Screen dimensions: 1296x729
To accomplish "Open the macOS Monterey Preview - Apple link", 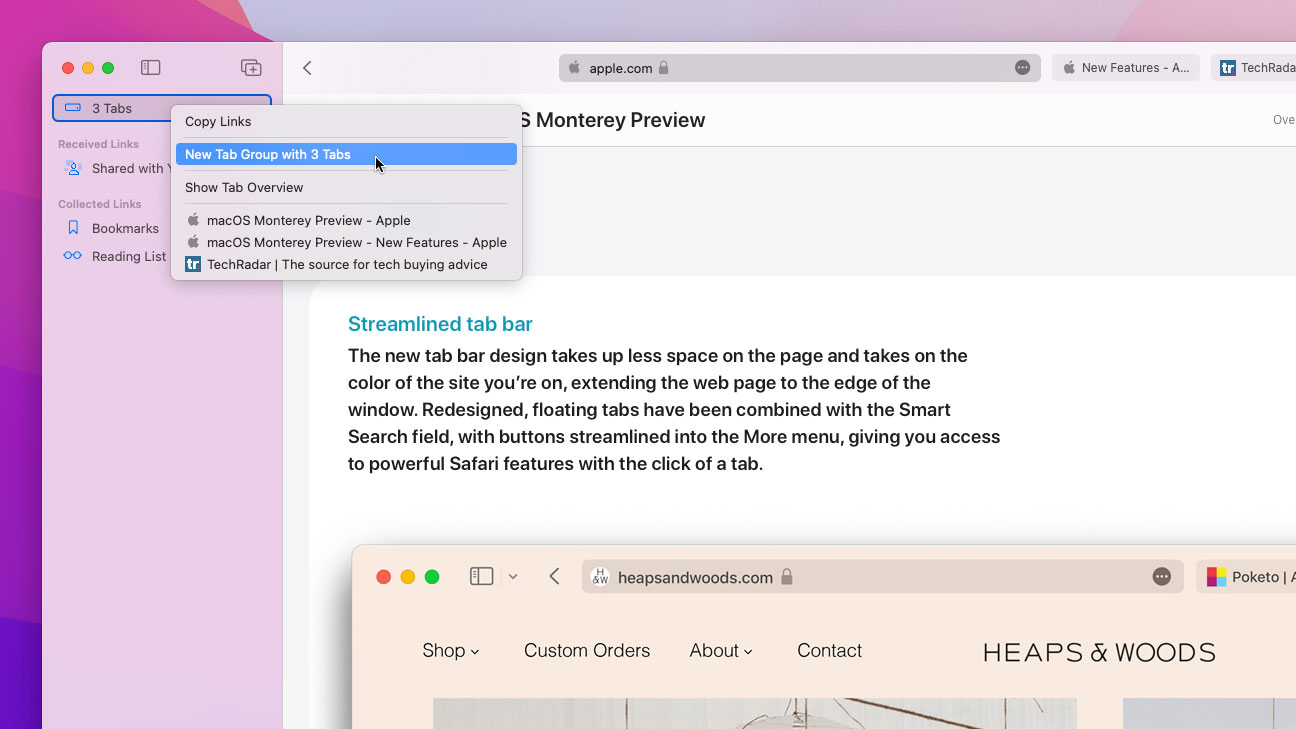I will (310, 220).
